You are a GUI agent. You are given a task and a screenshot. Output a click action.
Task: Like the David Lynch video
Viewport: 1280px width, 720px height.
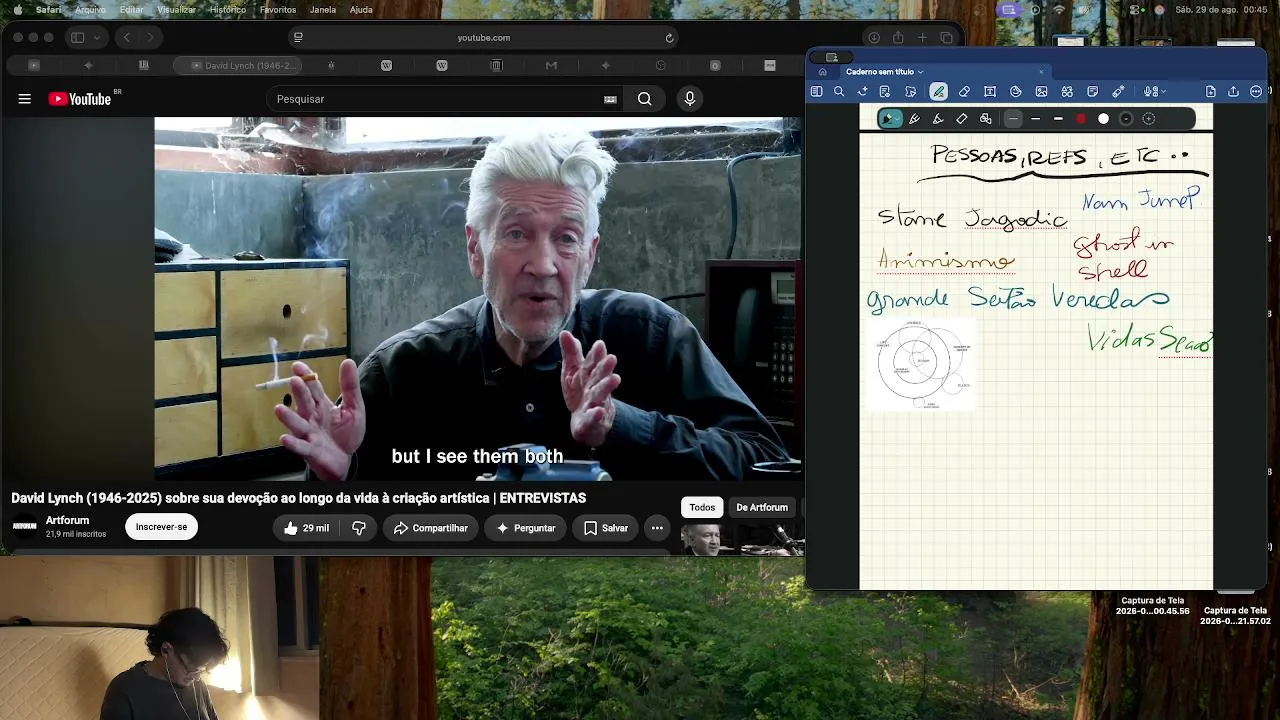(307, 528)
